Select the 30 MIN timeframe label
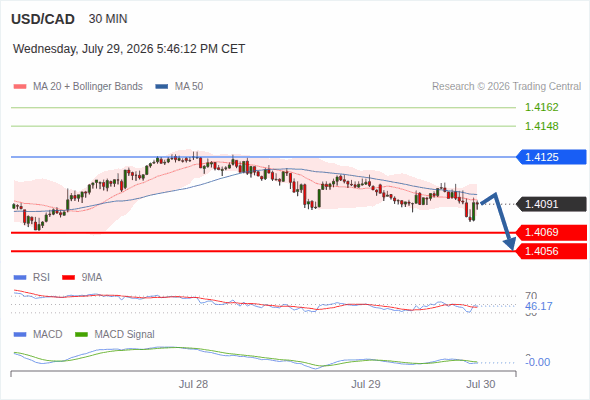Viewport: 590px width, 400px height. 108,19
